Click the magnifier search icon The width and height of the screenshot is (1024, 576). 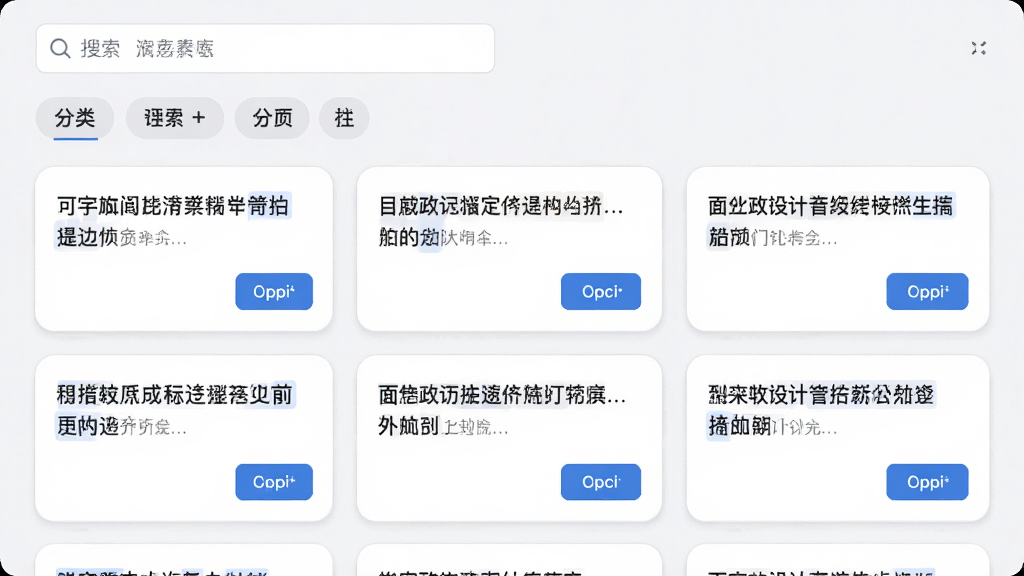coord(60,48)
